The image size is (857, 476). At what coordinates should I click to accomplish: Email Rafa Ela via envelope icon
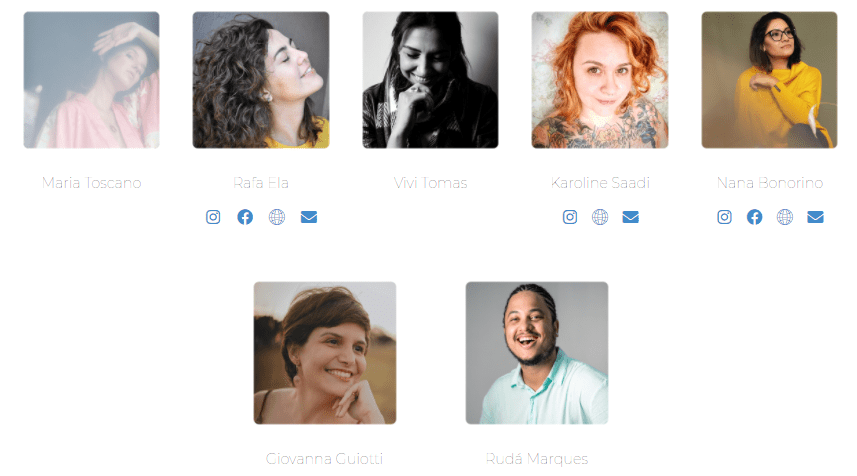click(x=309, y=217)
